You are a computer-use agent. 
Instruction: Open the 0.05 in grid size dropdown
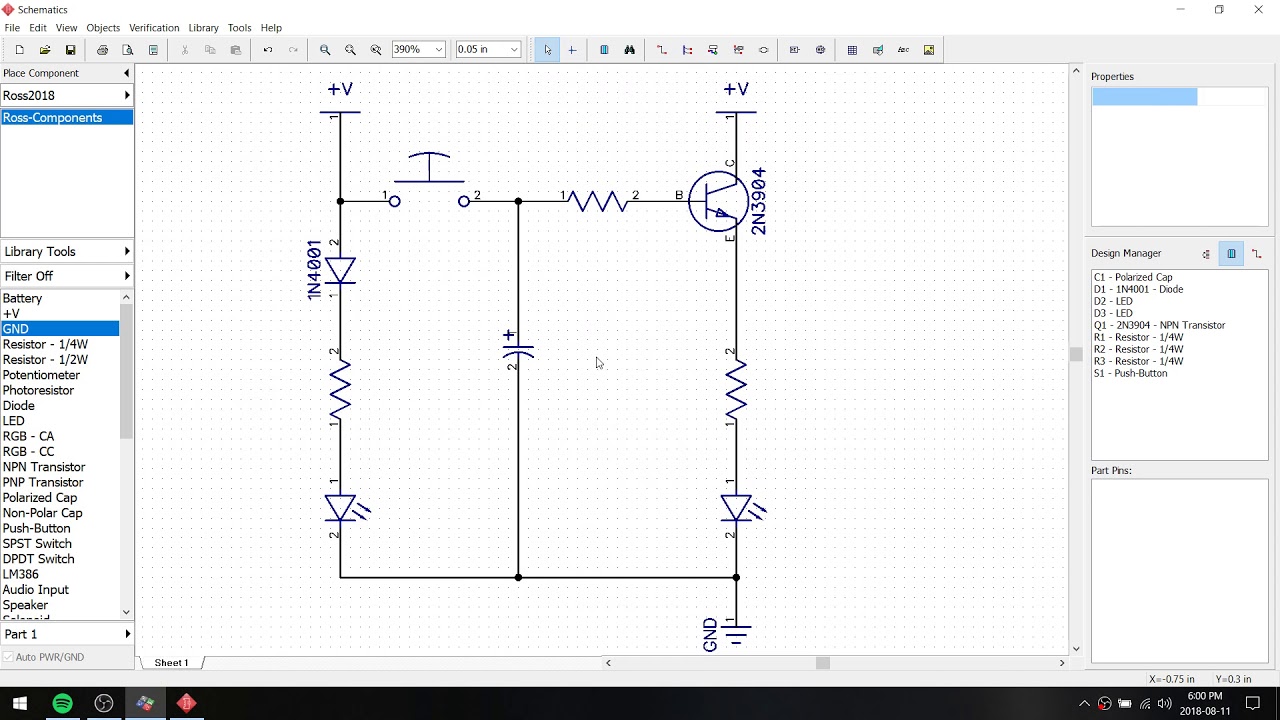pos(514,50)
